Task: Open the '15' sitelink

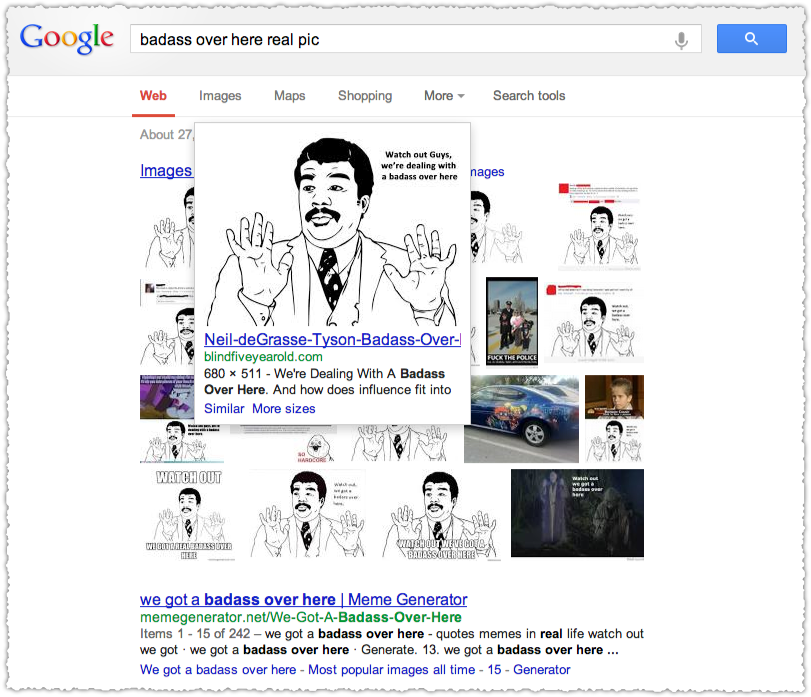Action: (x=494, y=670)
